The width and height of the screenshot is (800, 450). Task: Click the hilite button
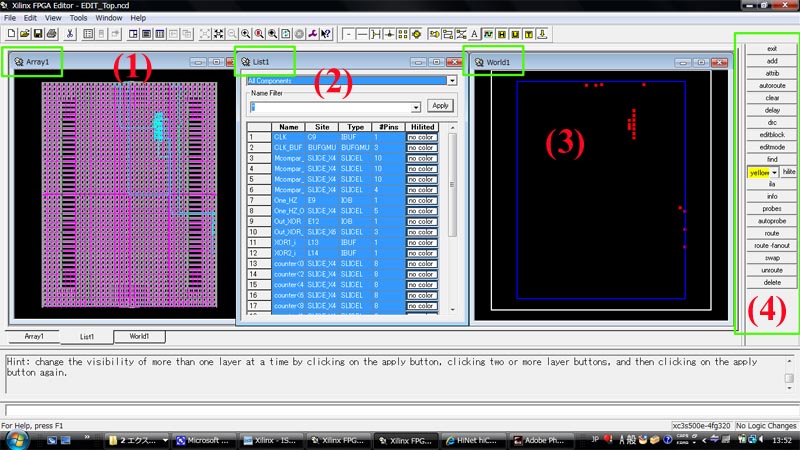789,172
